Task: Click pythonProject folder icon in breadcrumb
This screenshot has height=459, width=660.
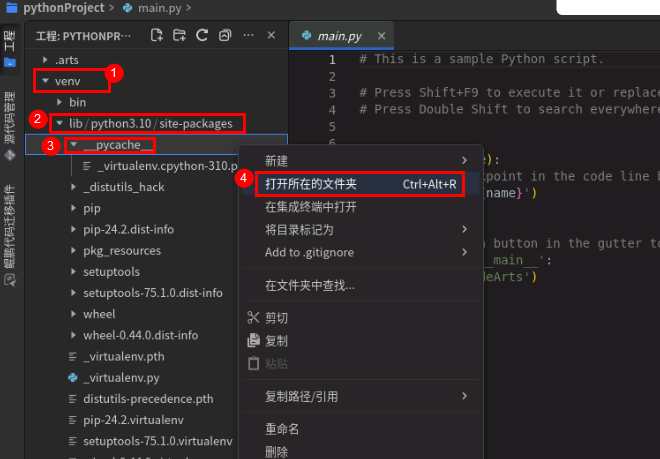Action: 11,8
